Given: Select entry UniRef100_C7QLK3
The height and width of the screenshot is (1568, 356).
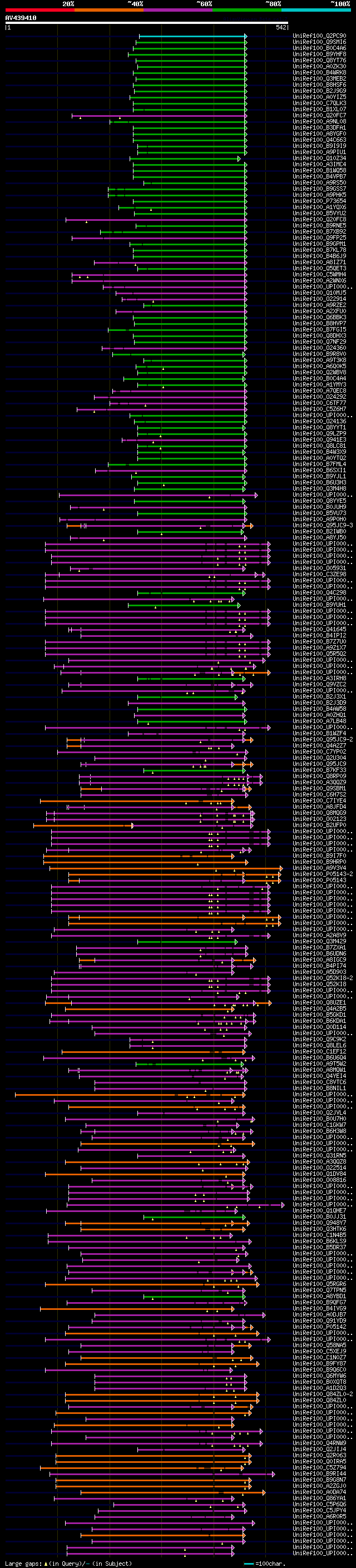Looking at the screenshot, I should point(319,103).
